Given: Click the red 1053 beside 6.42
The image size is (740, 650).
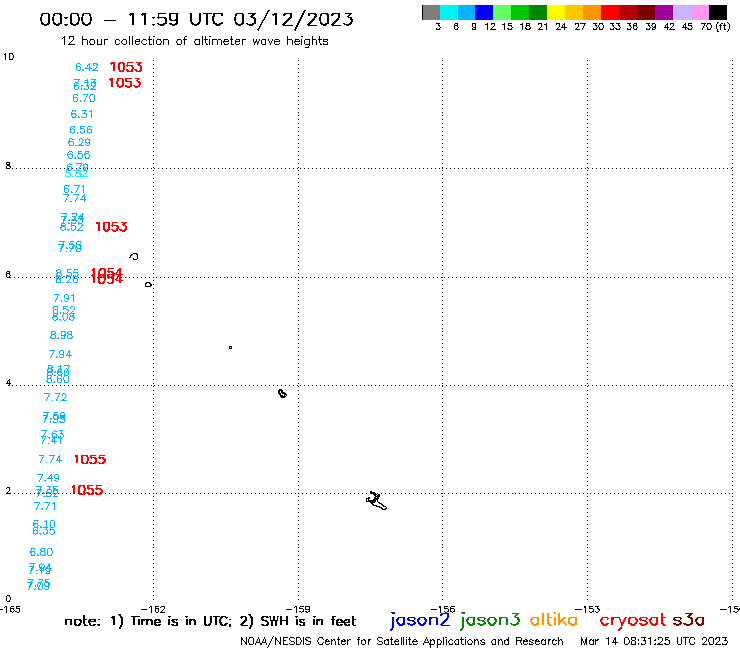Looking at the screenshot, I should (x=126, y=67).
